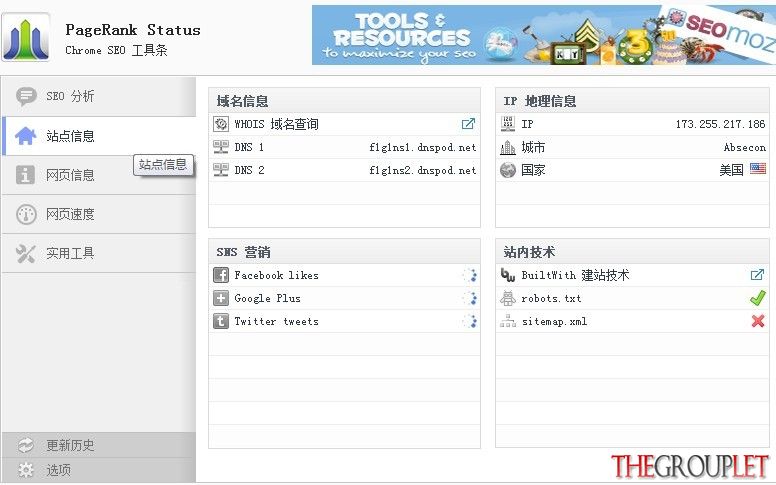Click the IP 地理信息 panel header

pyautogui.click(x=632, y=101)
